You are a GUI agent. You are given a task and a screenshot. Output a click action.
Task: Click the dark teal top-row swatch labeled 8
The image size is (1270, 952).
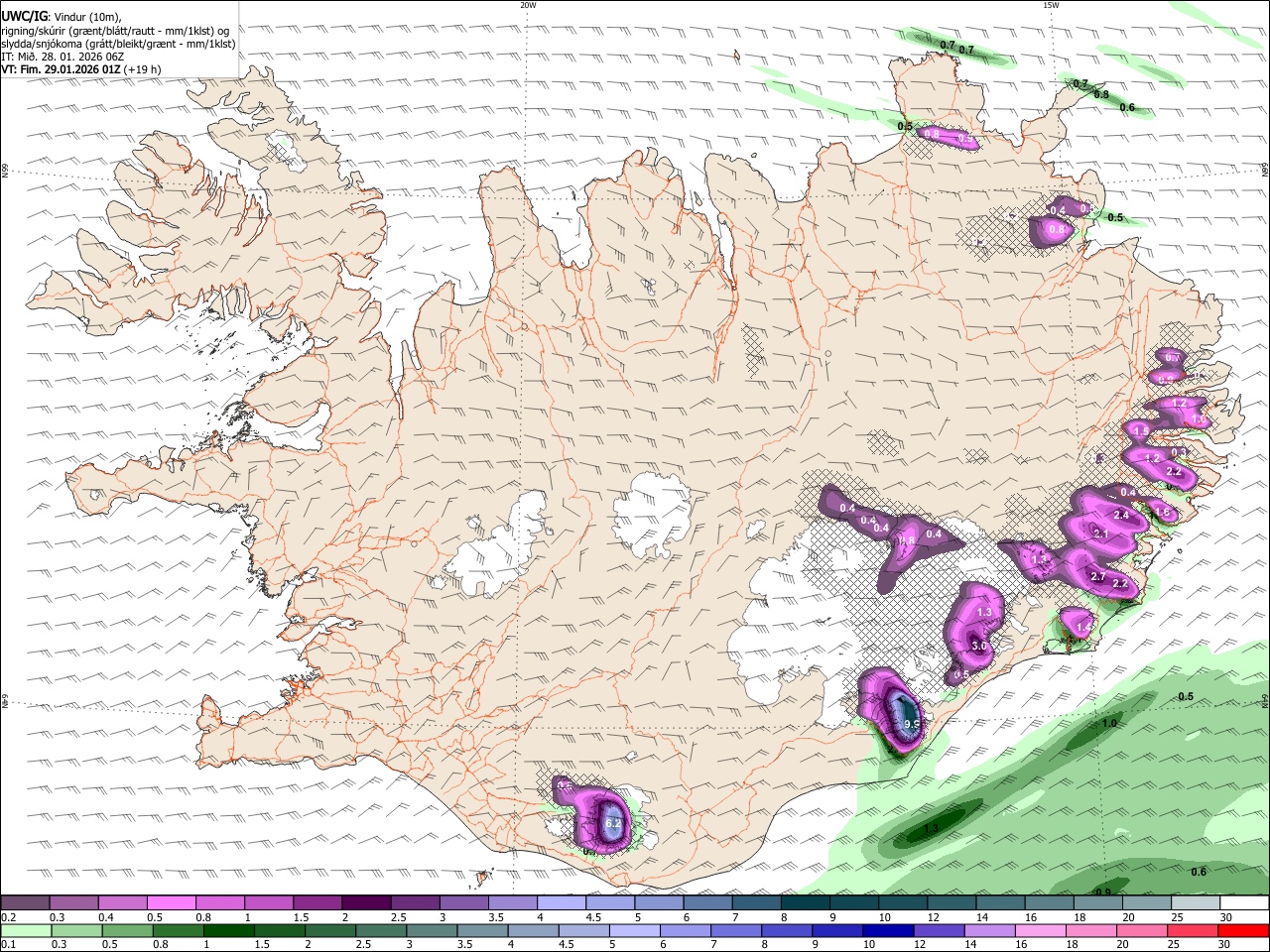tap(806, 903)
